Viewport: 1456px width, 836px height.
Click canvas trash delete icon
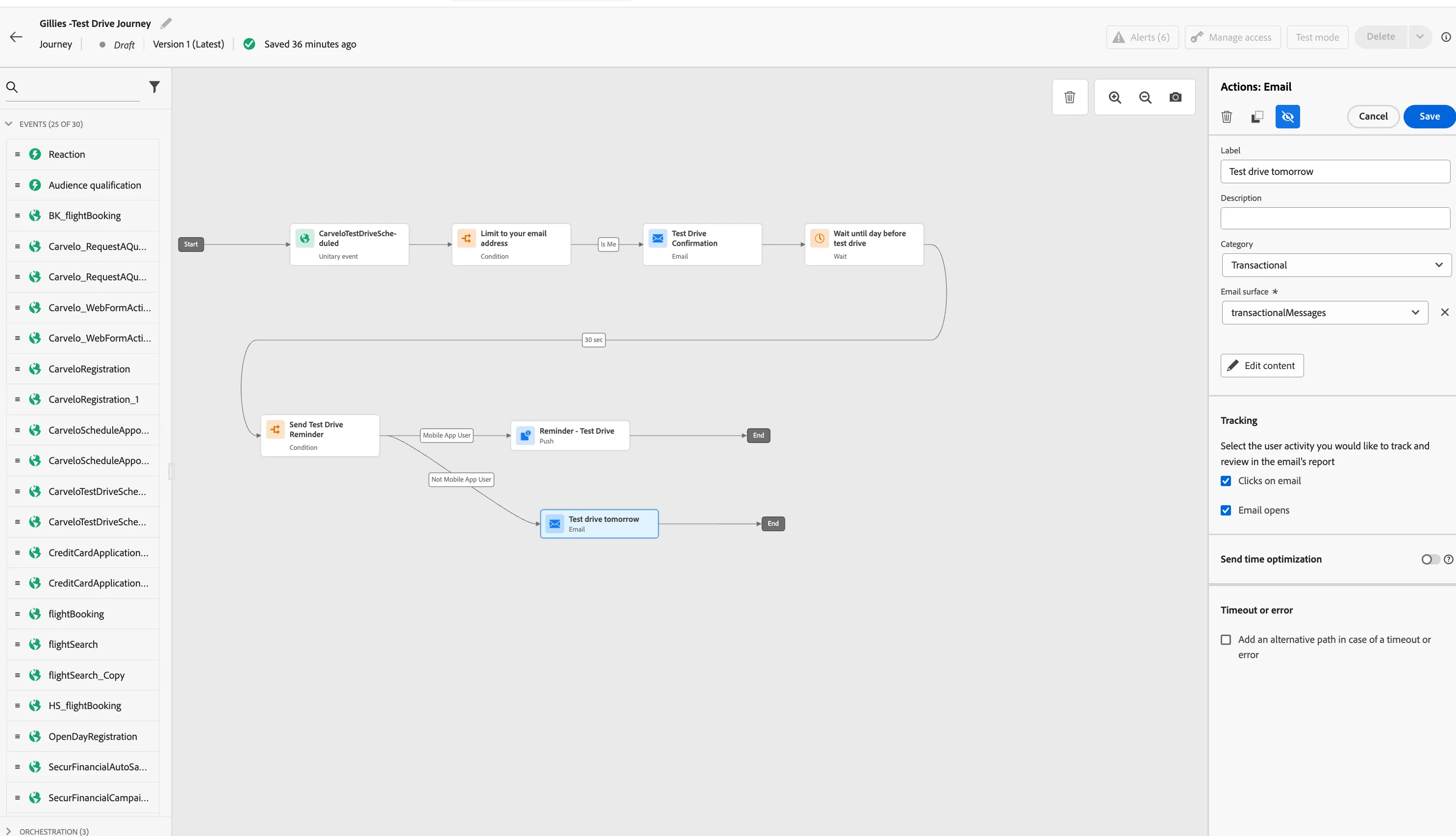pyautogui.click(x=1070, y=98)
